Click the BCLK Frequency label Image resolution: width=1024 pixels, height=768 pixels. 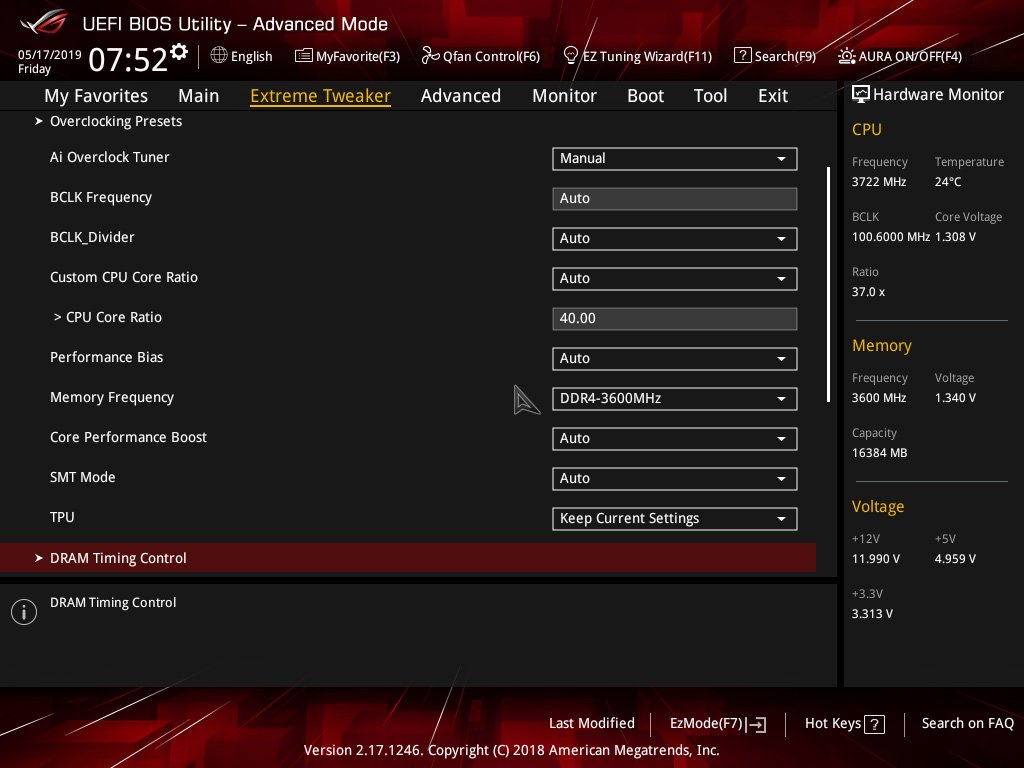[101, 197]
